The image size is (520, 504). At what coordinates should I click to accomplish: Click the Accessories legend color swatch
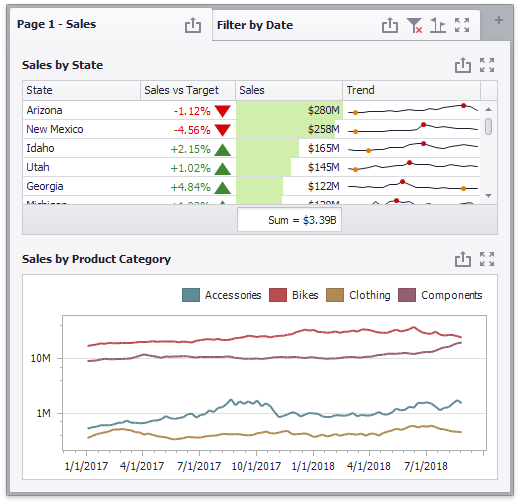click(x=191, y=295)
